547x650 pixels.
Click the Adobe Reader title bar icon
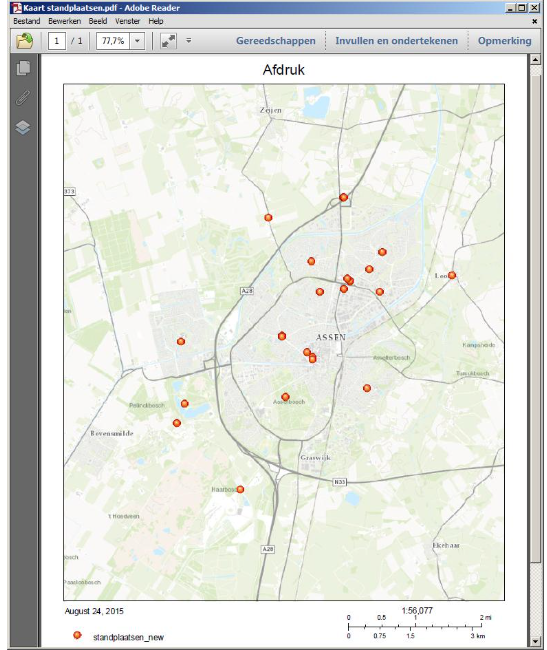pos(17,7)
